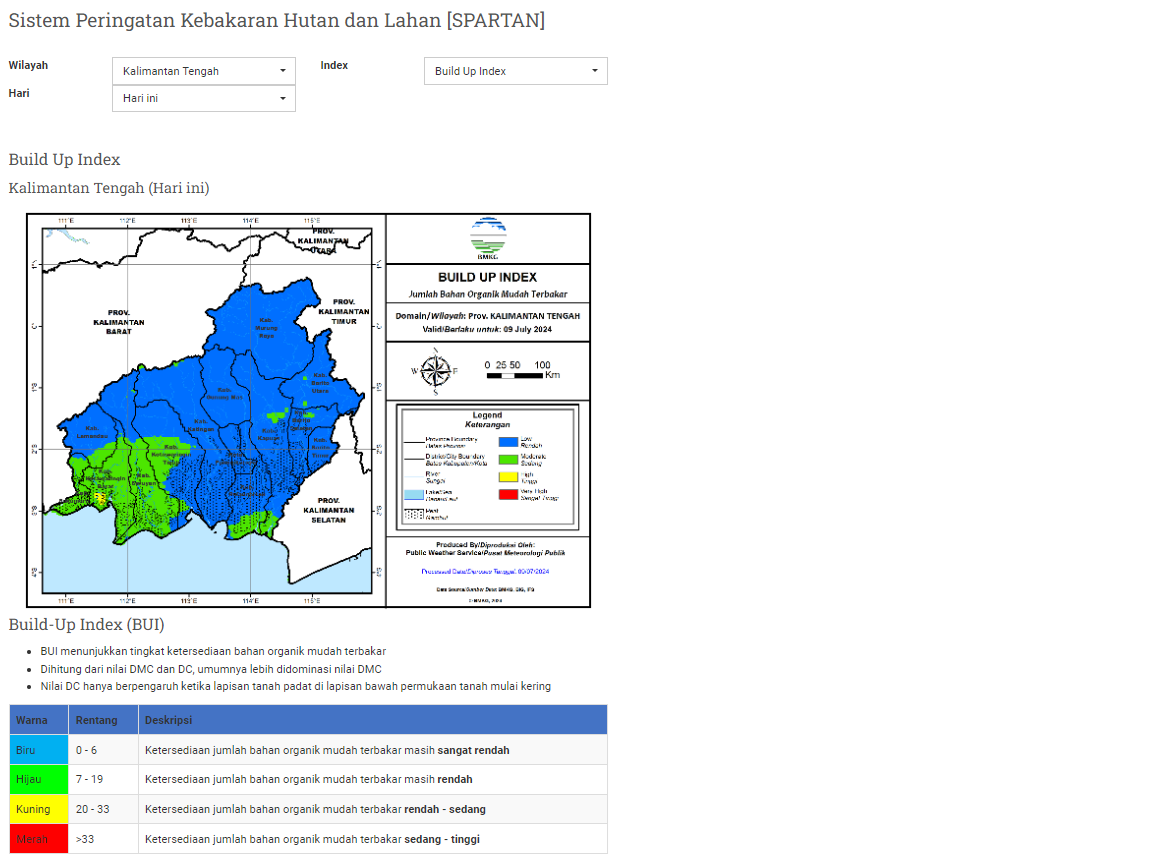Click the Kuning color cell in the table
The image size is (1152, 857).
39,809
